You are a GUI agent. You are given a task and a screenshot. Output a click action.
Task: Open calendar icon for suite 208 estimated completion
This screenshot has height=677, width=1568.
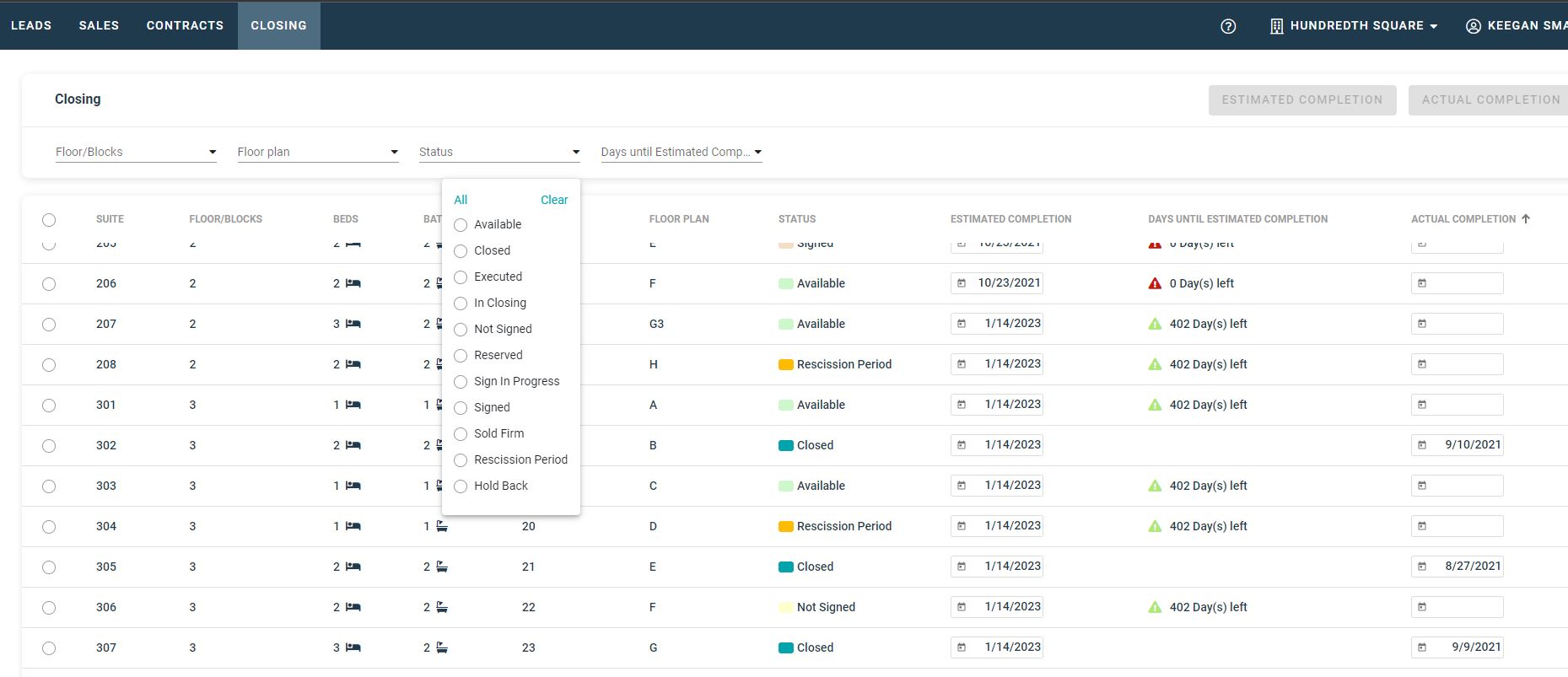[x=962, y=364]
